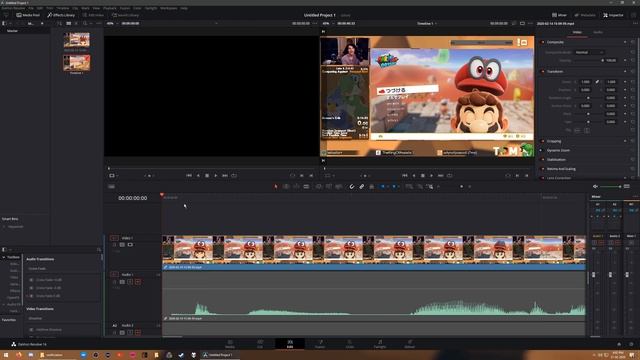The height and width of the screenshot is (360, 640).
Task: Toggle the Mixer panel
Action: [559, 15]
